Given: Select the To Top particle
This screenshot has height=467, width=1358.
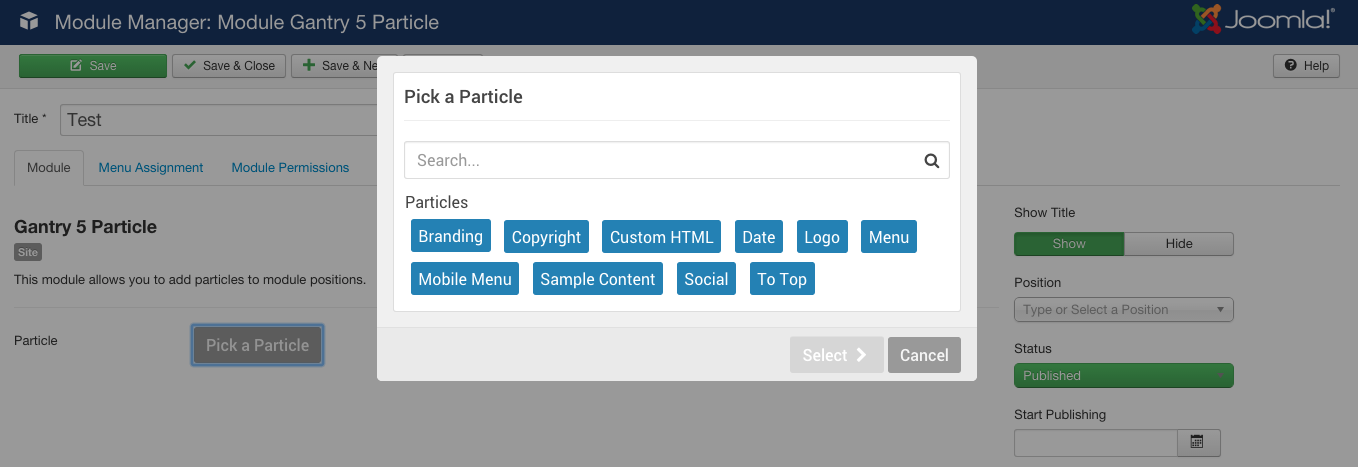Looking at the screenshot, I should (x=782, y=279).
